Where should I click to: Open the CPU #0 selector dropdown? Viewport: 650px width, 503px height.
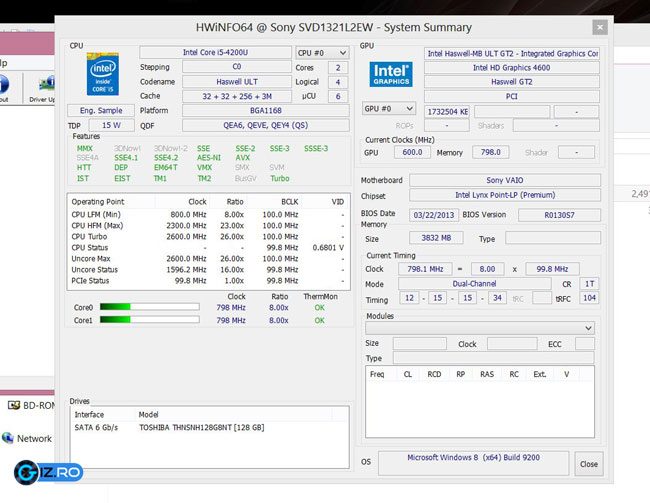pyautogui.click(x=322, y=53)
